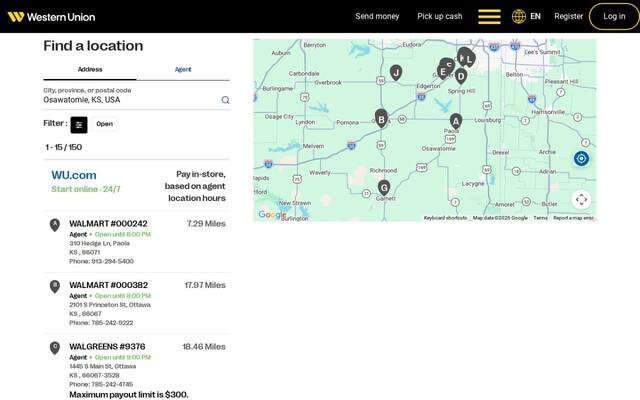Switch to the Agent tab
This screenshot has width=640, height=400.
183,69
